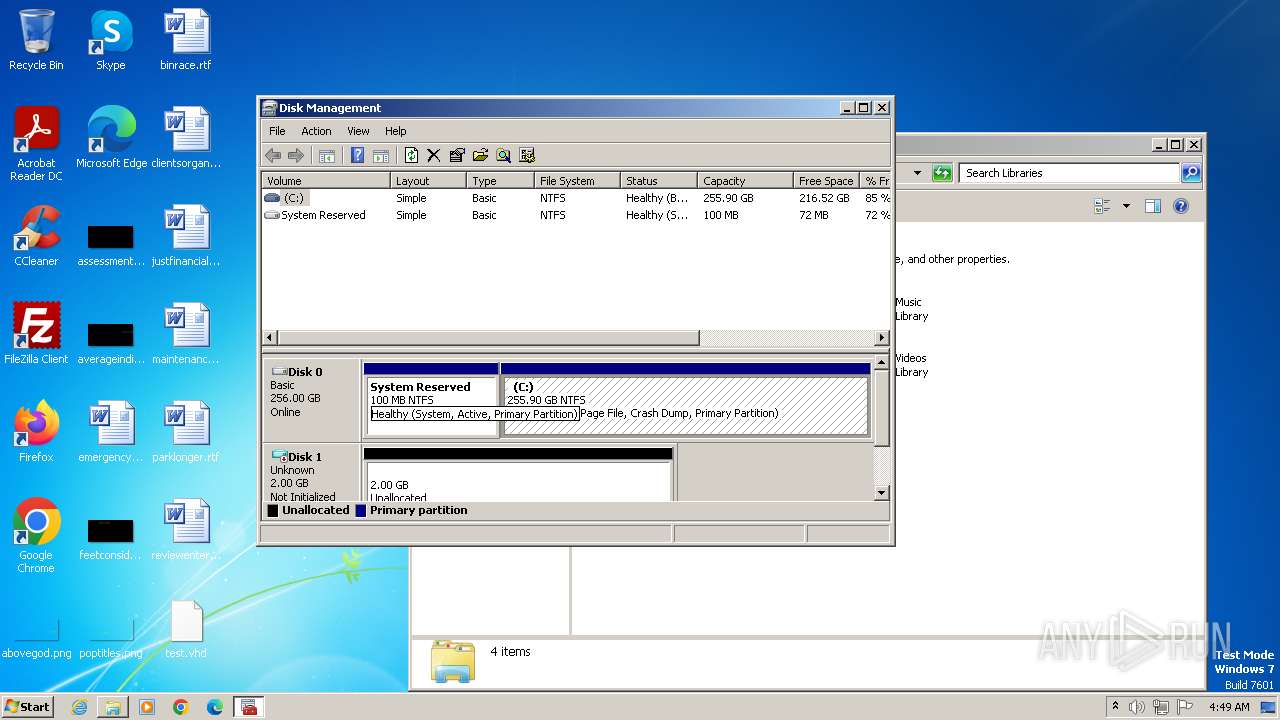Select the Disk 0 label panel
The height and width of the screenshot is (720, 1280).
(311, 399)
